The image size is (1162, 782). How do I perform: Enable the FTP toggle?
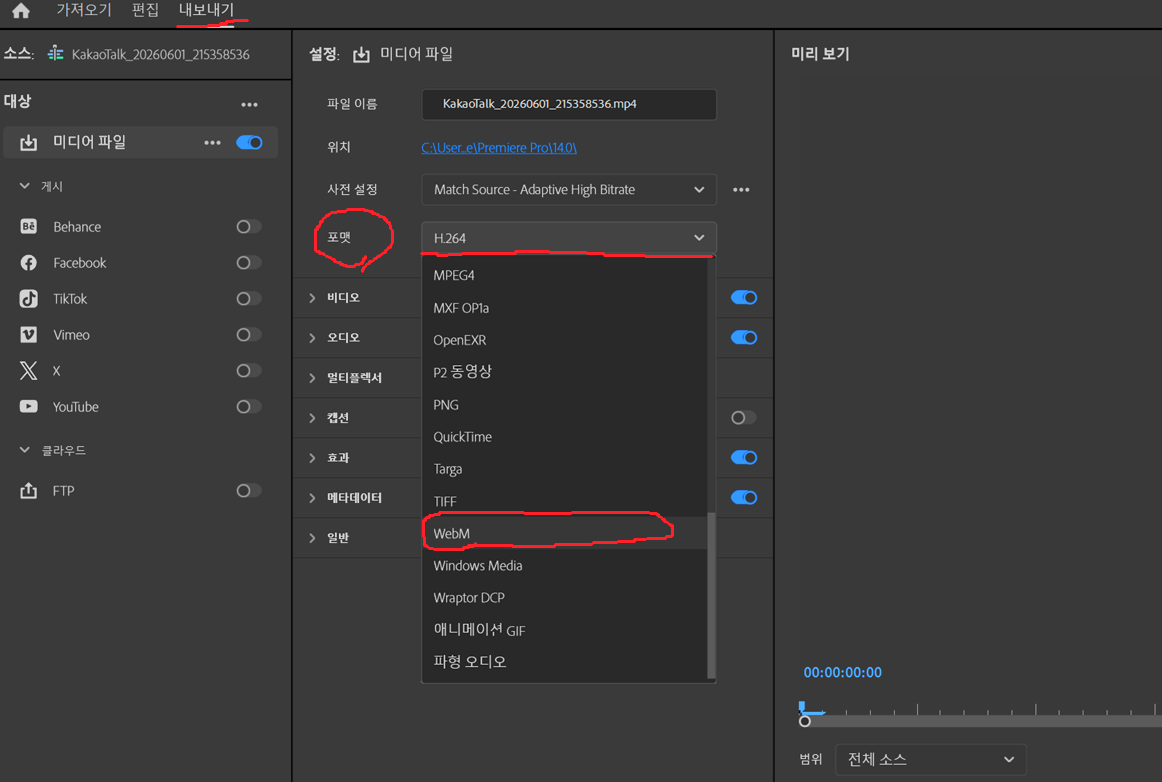248,490
